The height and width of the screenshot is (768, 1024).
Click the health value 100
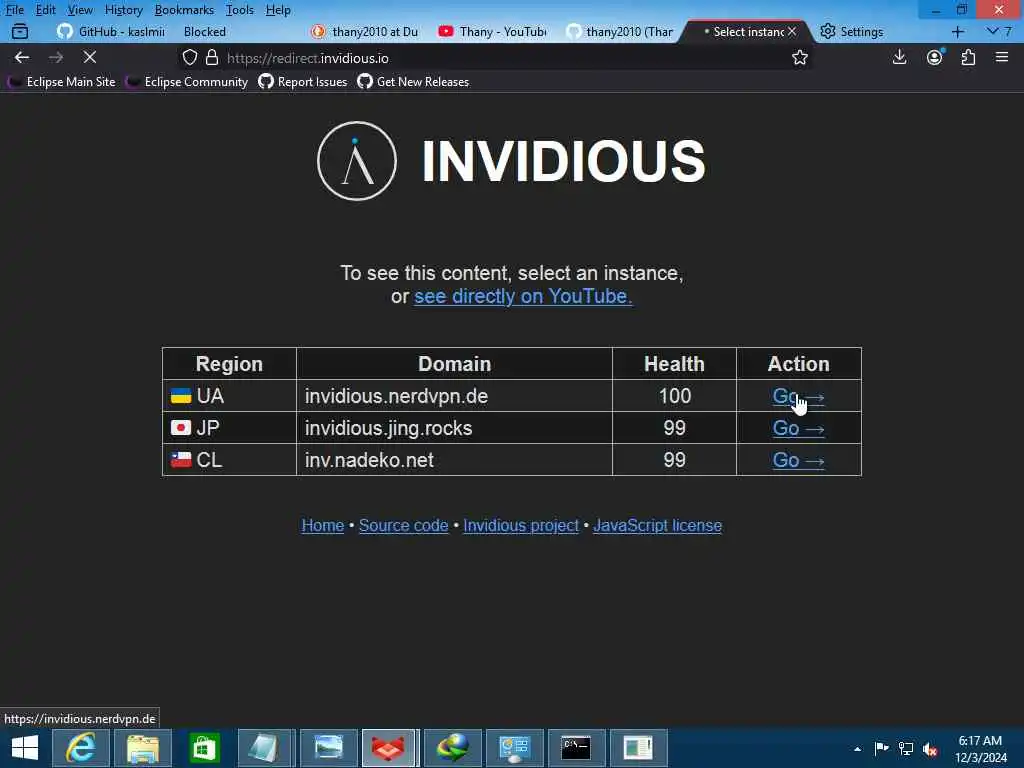click(x=675, y=396)
